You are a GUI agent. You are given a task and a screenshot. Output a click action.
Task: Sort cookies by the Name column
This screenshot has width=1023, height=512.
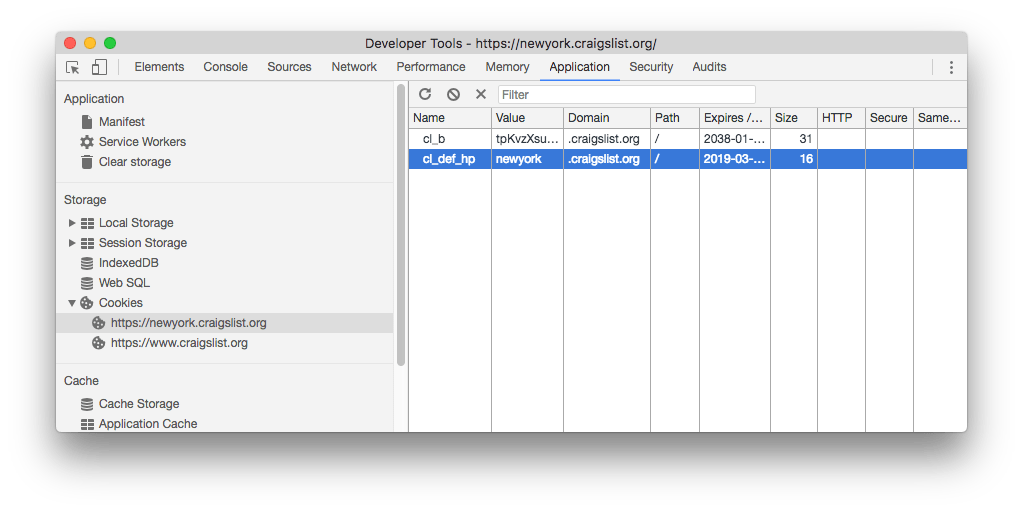[450, 118]
